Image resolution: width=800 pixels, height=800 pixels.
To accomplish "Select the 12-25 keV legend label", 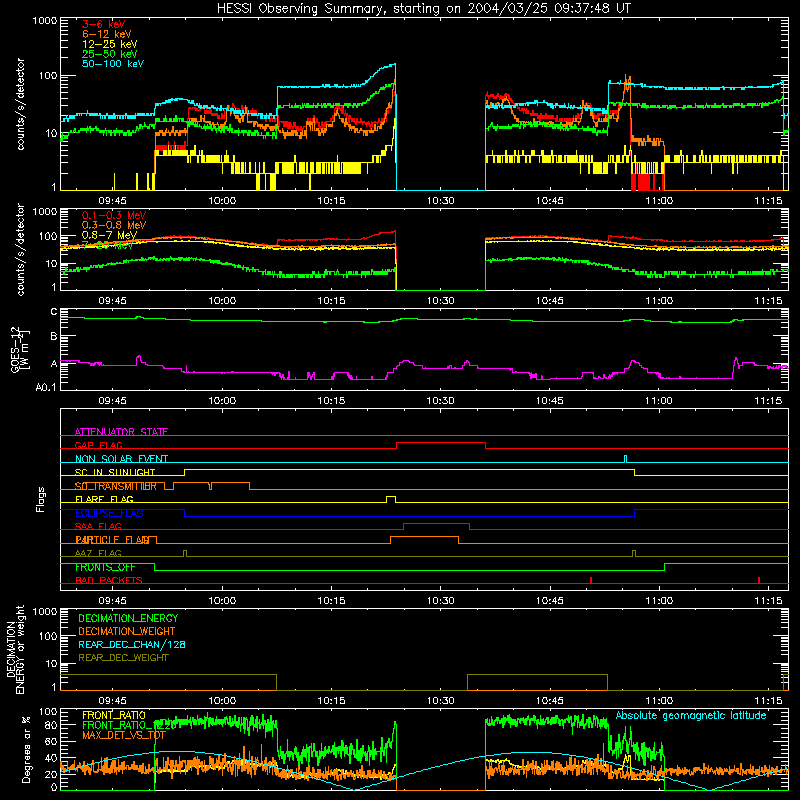I will tap(110, 44).
